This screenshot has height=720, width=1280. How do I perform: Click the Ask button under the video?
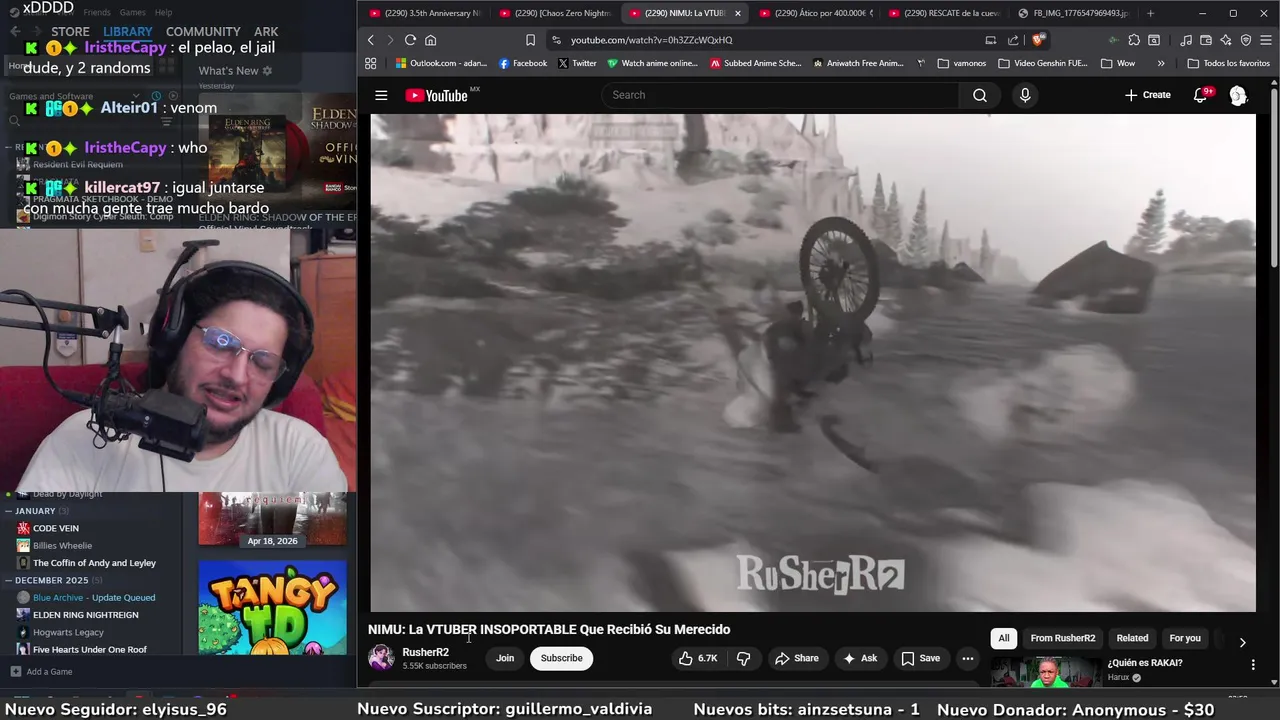[860, 658]
